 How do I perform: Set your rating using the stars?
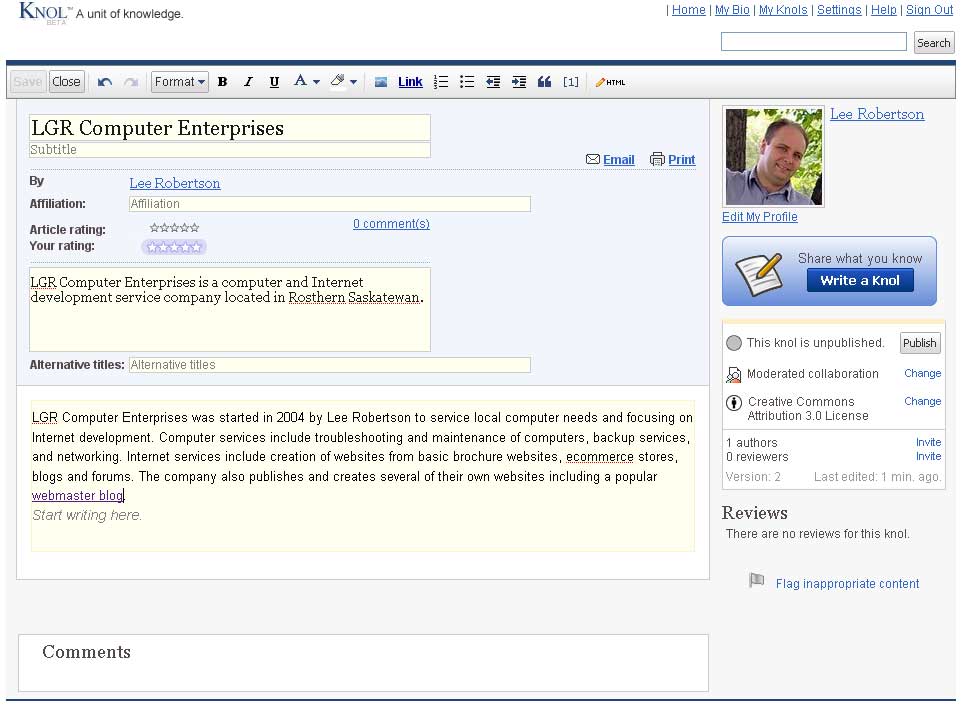[174, 247]
